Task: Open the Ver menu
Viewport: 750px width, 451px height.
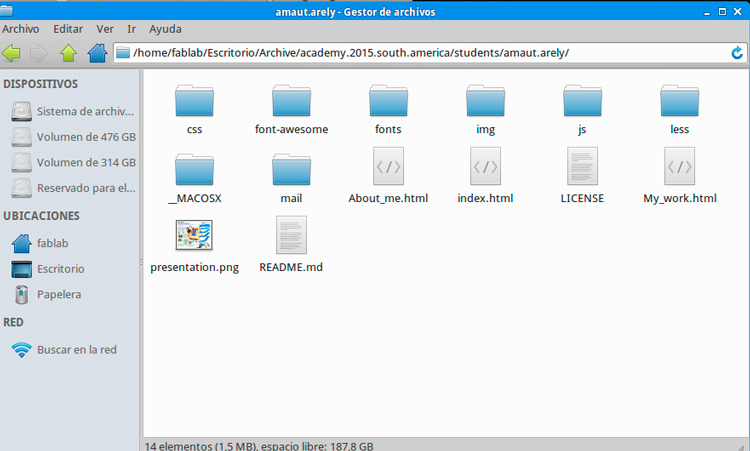Action: 105,29
